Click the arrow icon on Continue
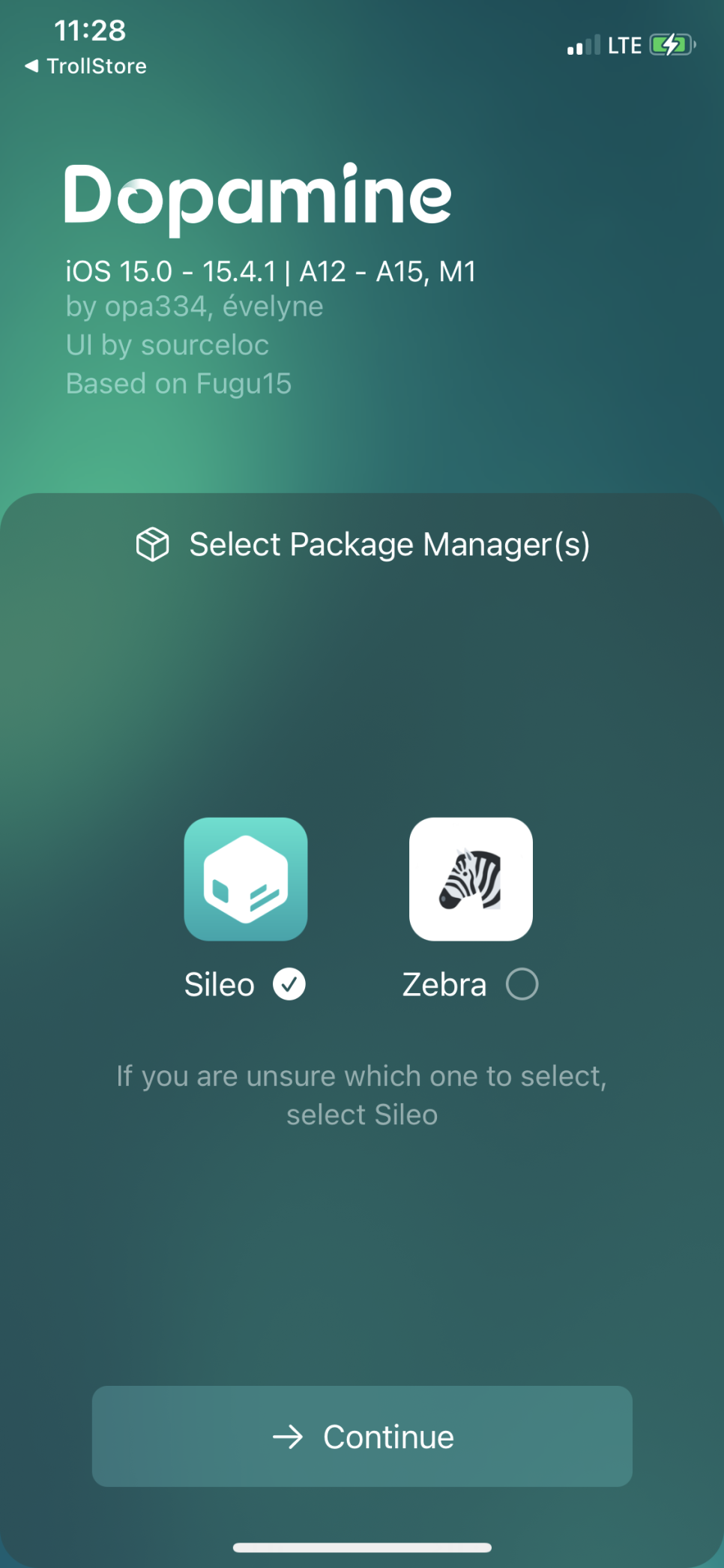The width and height of the screenshot is (724, 1568). [288, 1437]
